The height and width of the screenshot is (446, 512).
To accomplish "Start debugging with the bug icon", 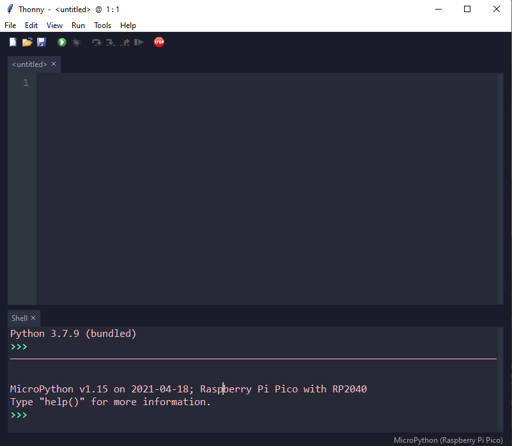I will coord(76,42).
